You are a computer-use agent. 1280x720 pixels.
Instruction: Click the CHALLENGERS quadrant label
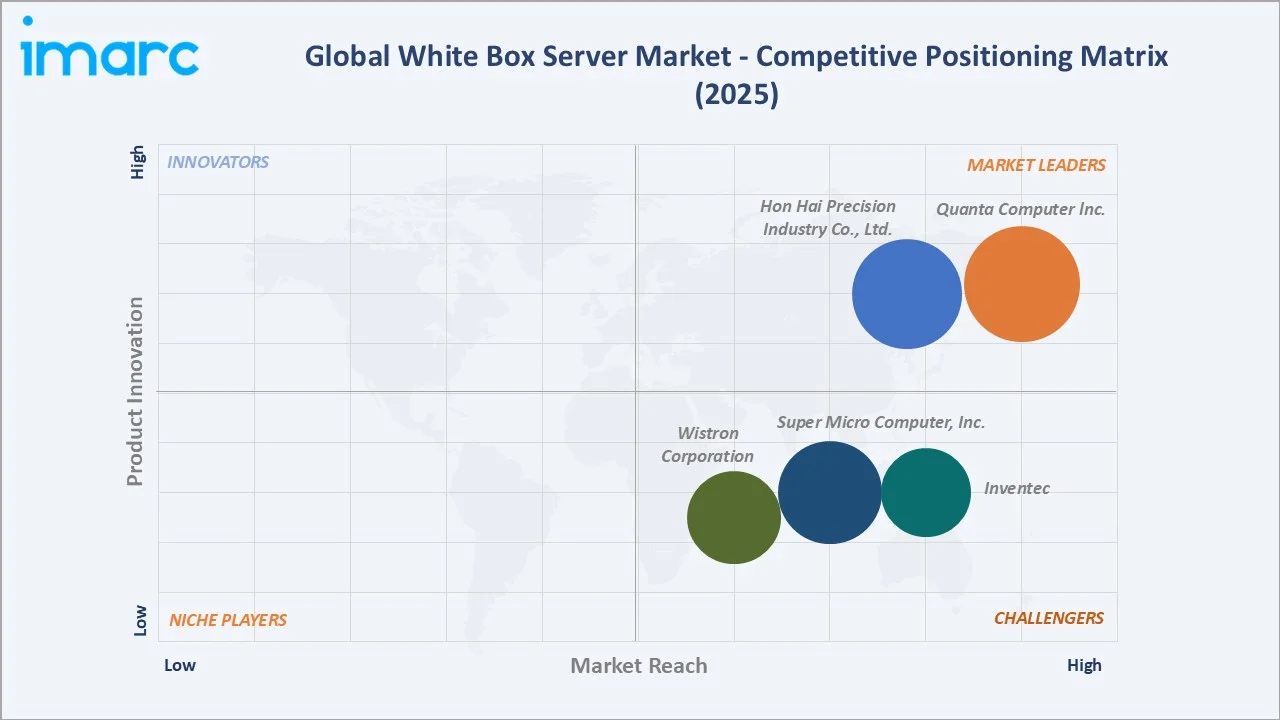coord(1049,618)
